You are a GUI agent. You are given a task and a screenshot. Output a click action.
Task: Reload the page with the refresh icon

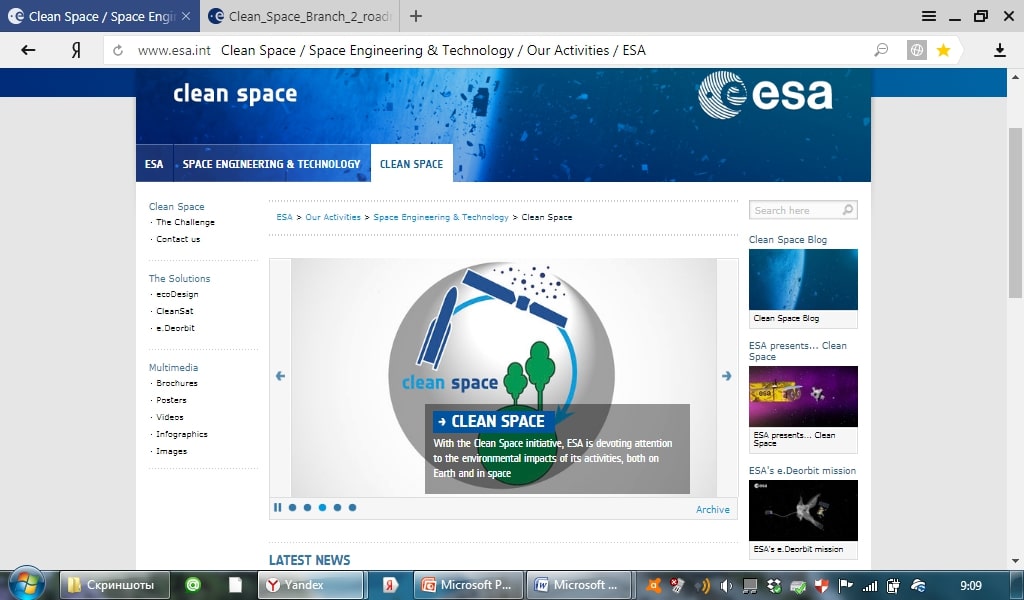[118, 50]
